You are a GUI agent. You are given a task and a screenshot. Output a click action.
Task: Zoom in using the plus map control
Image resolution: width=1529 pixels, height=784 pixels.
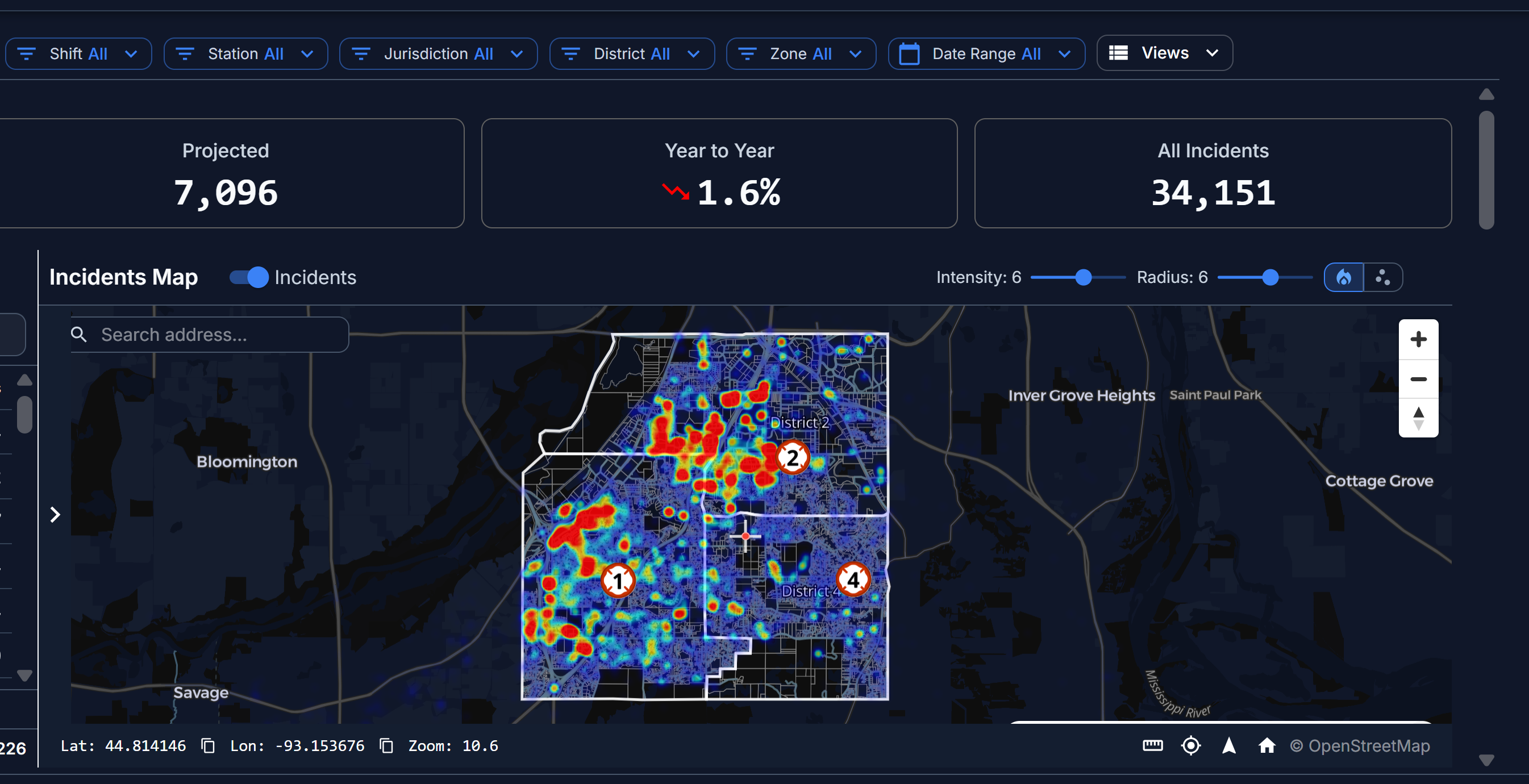pos(1419,339)
